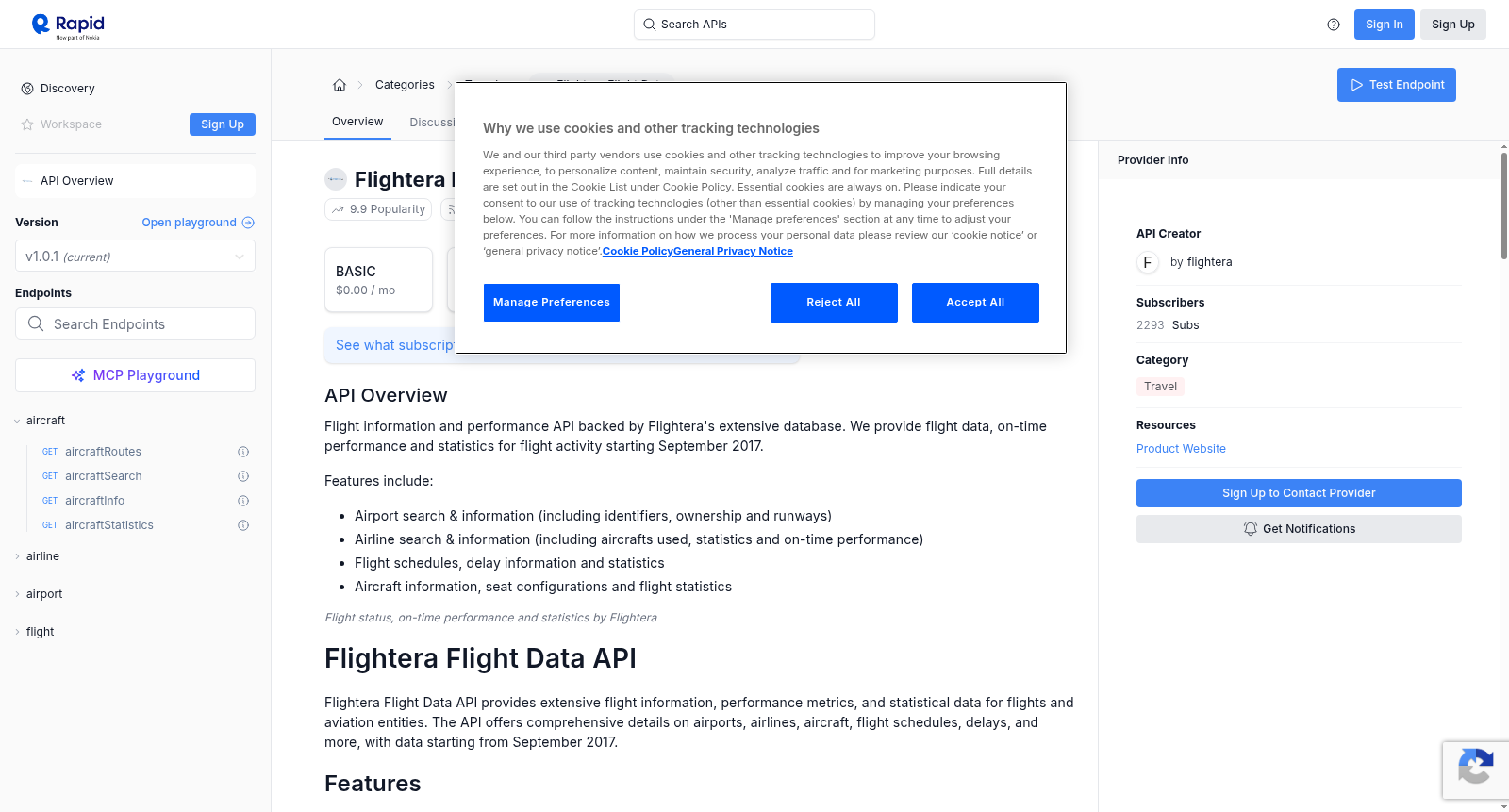Open the aircraftRoutes GET endpoint
This screenshot has height=812, width=1509.
pyautogui.click(x=103, y=452)
